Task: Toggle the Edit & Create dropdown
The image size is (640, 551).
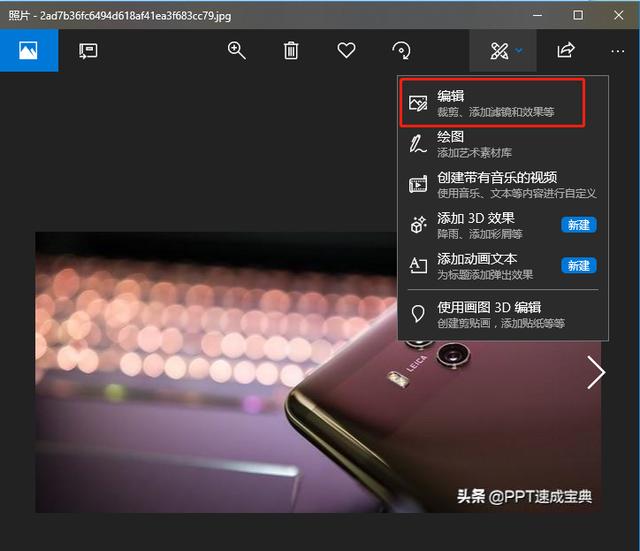Action: 503,51
